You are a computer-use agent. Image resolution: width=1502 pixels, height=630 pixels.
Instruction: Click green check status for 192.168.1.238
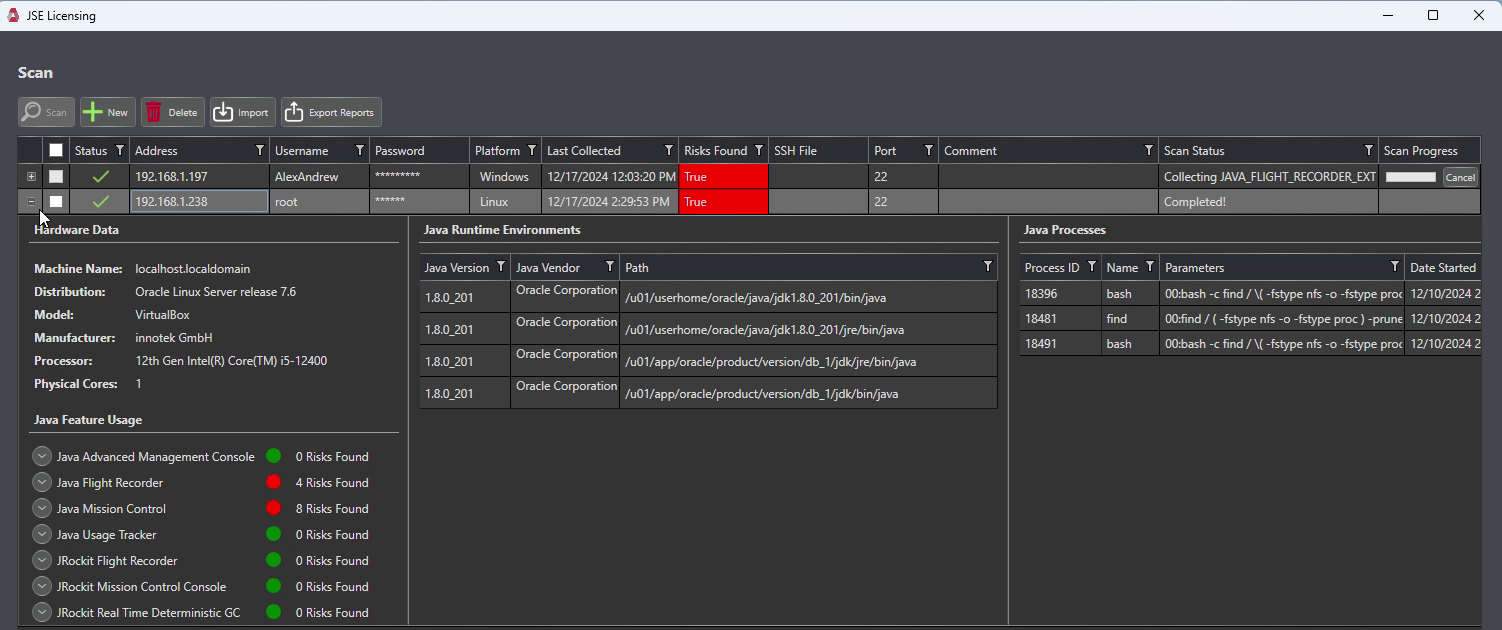click(100, 201)
